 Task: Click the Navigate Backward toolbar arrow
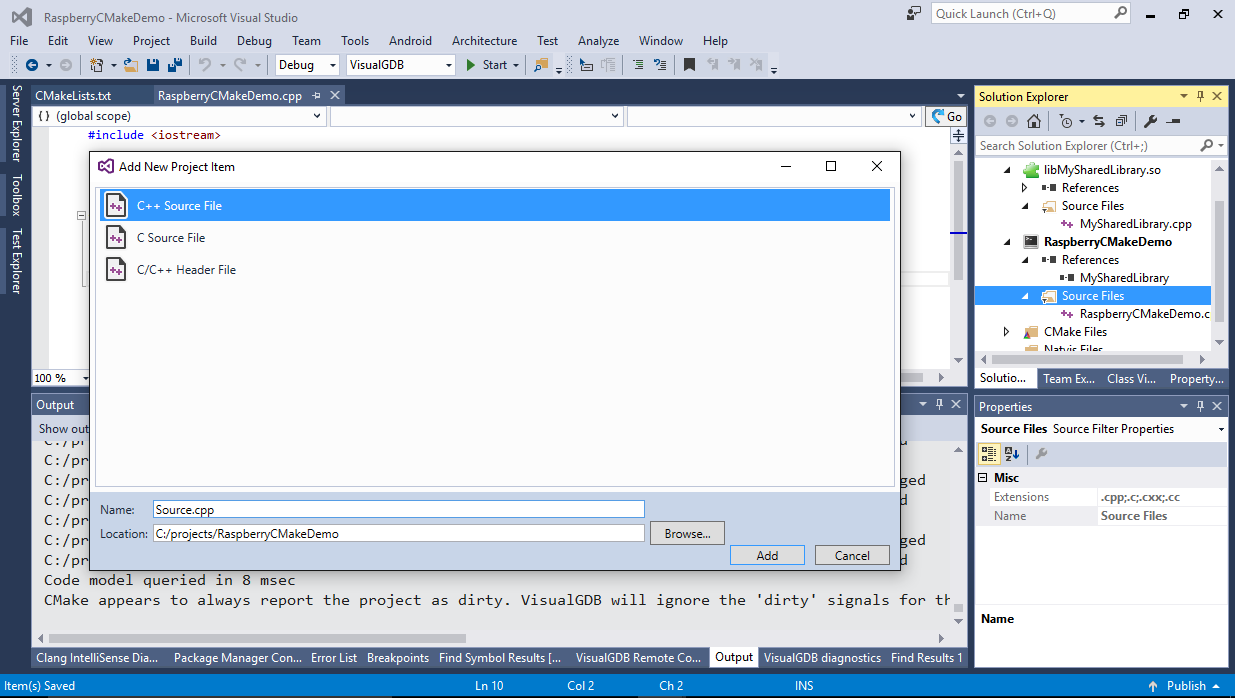click(x=31, y=65)
